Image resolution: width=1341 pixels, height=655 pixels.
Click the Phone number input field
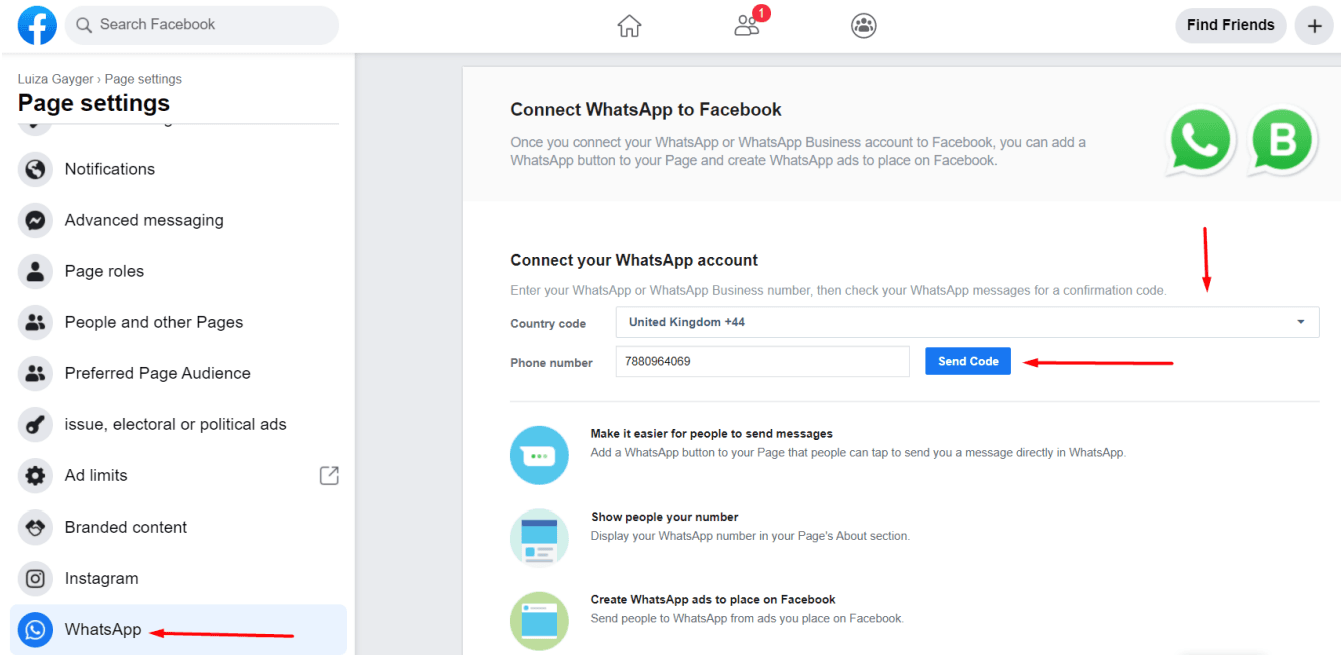click(763, 361)
